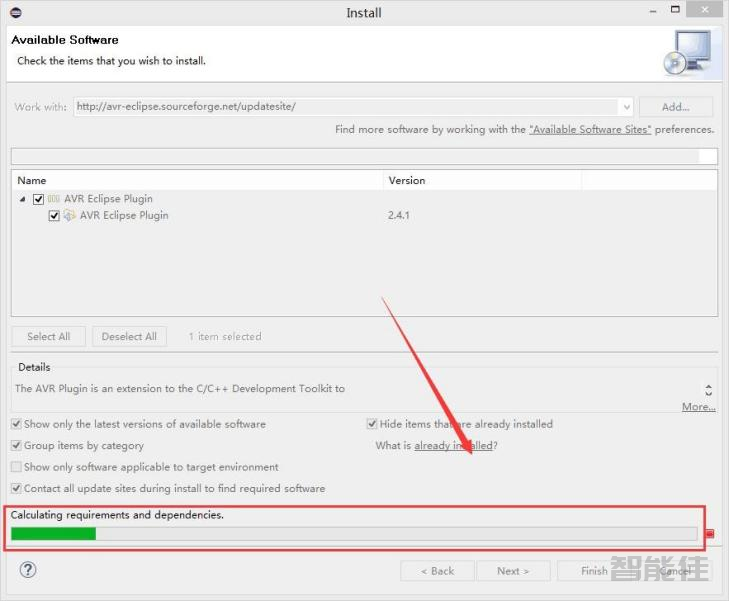Screen dimensions: 729x601
Task: Click the Details text scroll stepper
Action: [709, 390]
